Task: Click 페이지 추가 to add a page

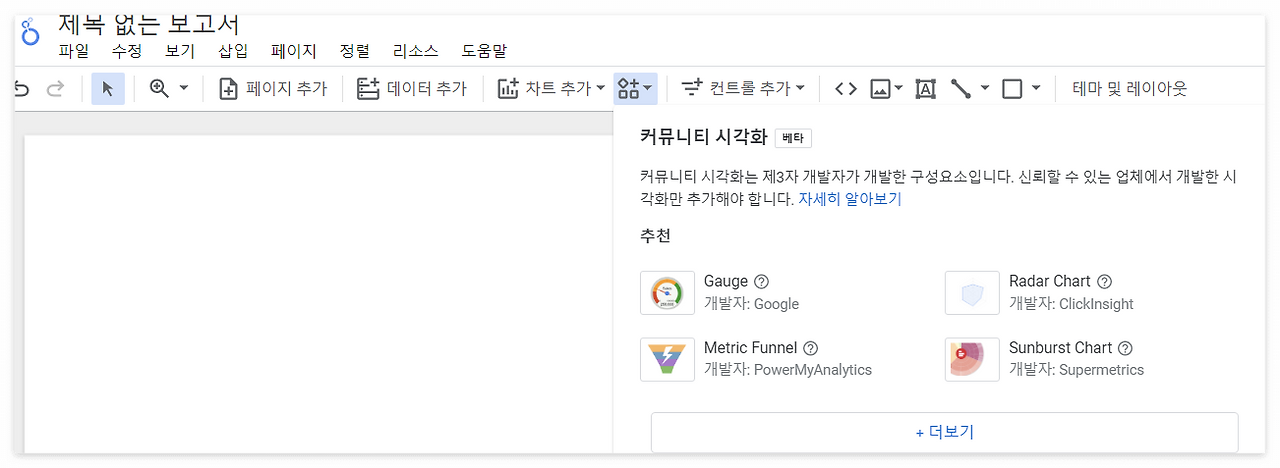Action: point(273,89)
